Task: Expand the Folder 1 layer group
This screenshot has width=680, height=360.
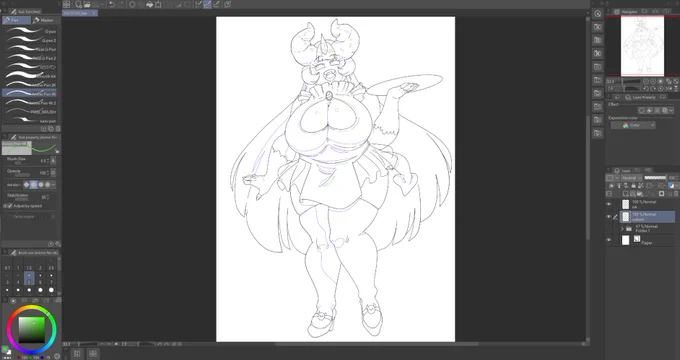Action: point(622,229)
